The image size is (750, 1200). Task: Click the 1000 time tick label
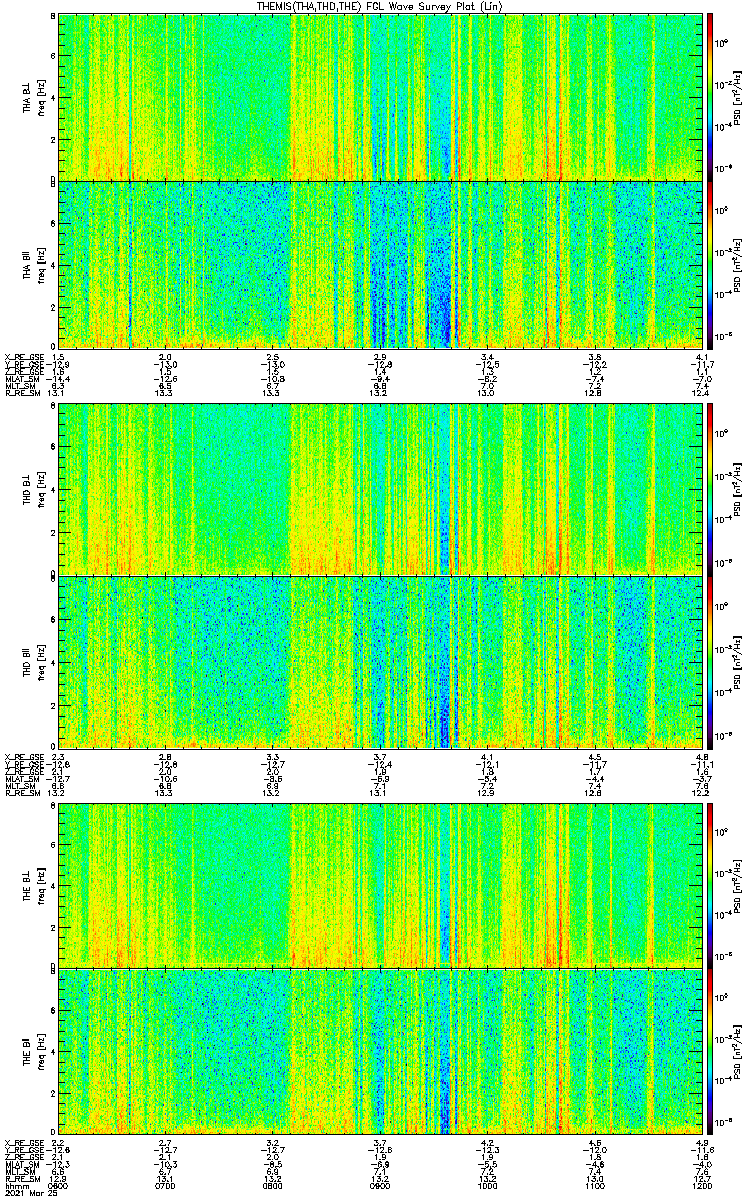tap(487, 1186)
